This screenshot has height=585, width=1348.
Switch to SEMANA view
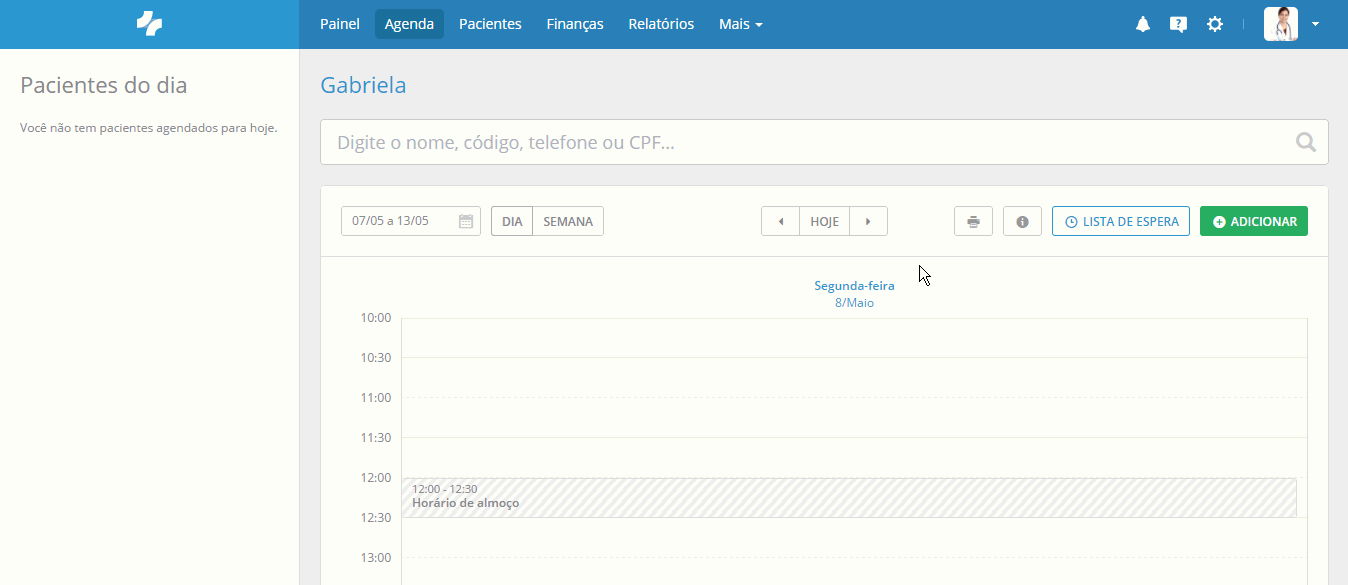point(567,220)
